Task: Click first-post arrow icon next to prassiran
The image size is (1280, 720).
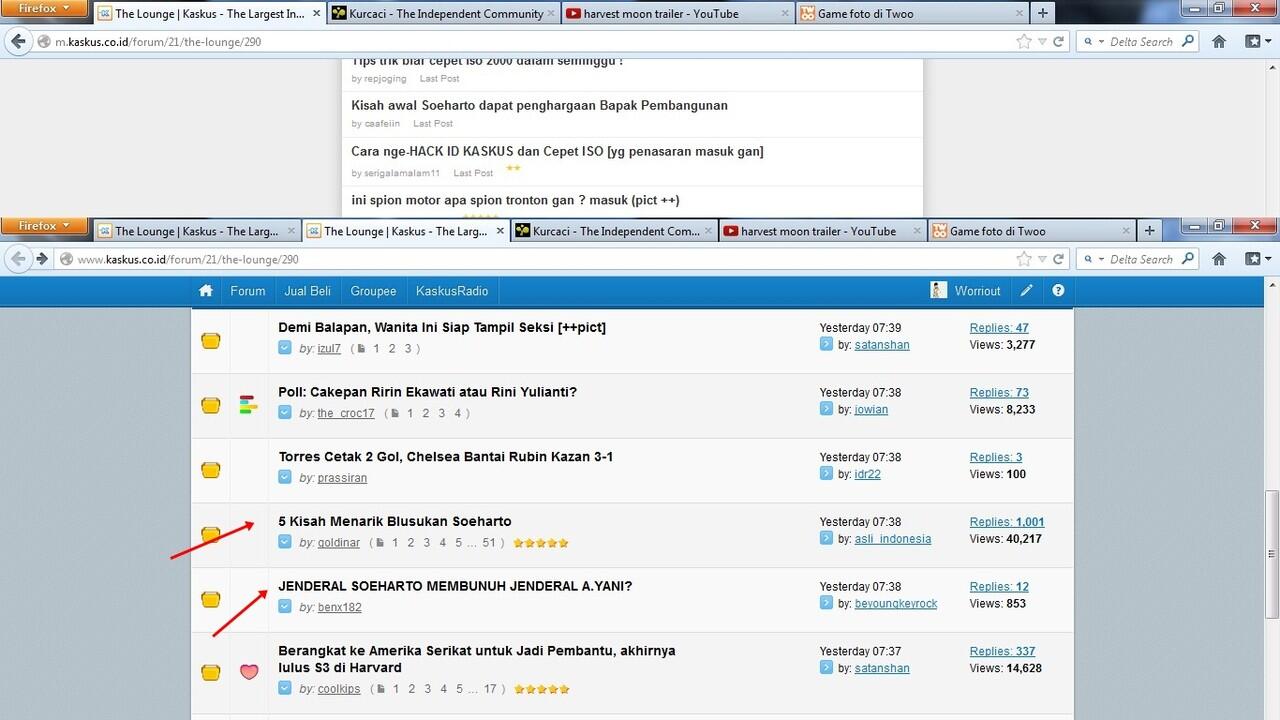Action: point(285,478)
